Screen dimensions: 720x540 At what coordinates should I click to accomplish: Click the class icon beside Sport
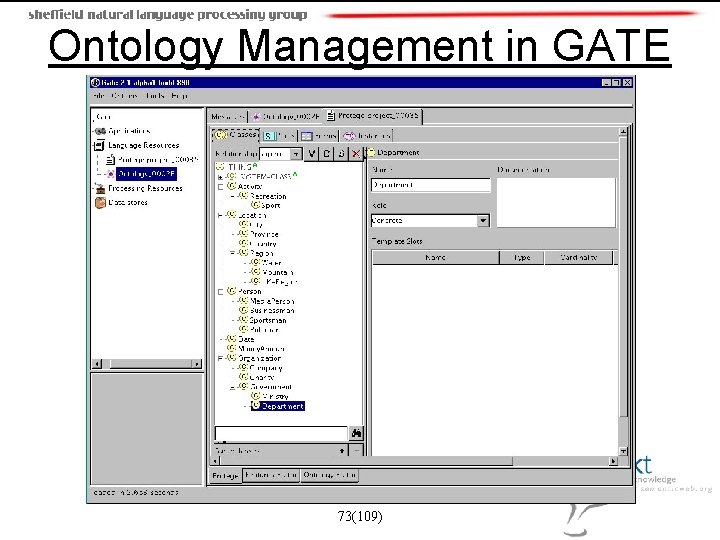pos(256,205)
